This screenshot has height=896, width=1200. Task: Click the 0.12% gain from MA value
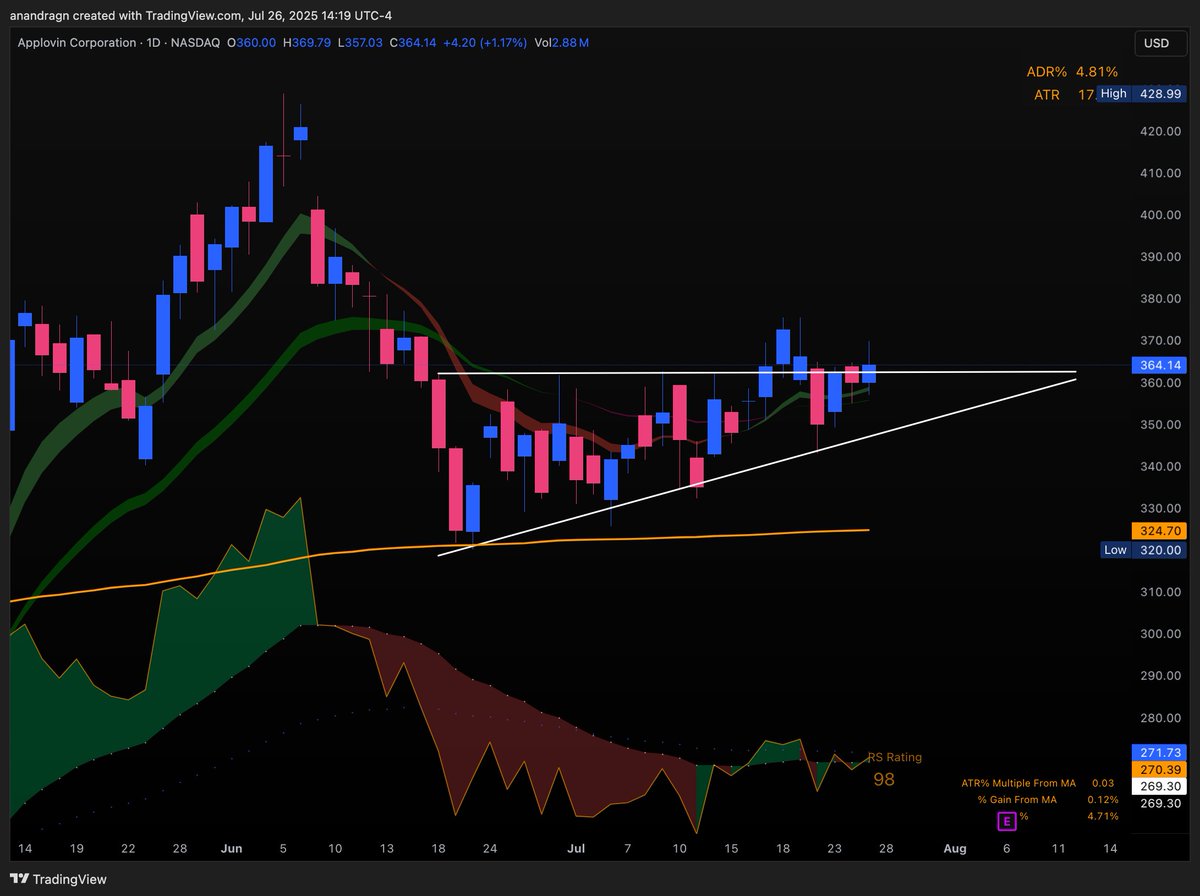coord(1102,800)
